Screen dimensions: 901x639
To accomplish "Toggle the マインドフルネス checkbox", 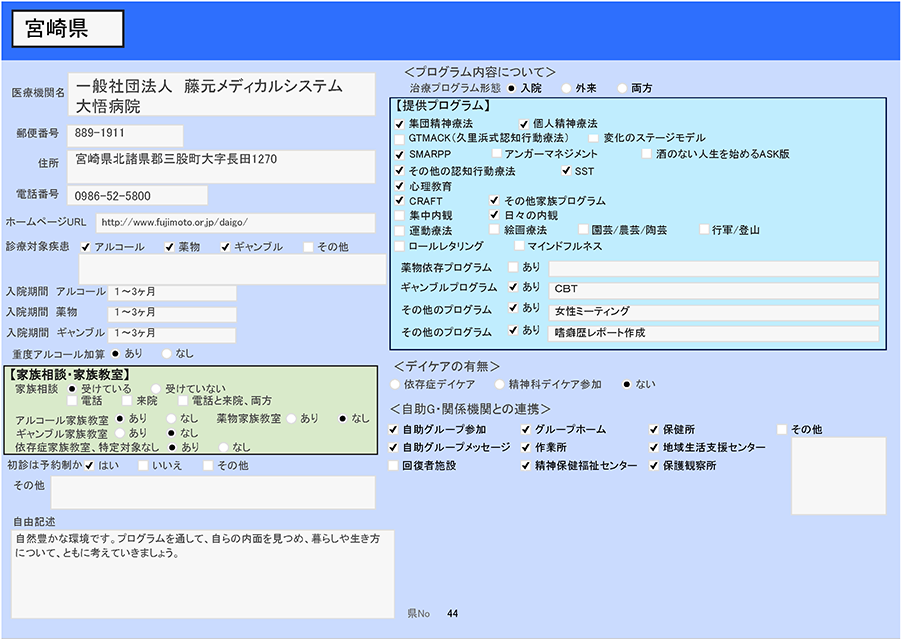I will click(519, 246).
